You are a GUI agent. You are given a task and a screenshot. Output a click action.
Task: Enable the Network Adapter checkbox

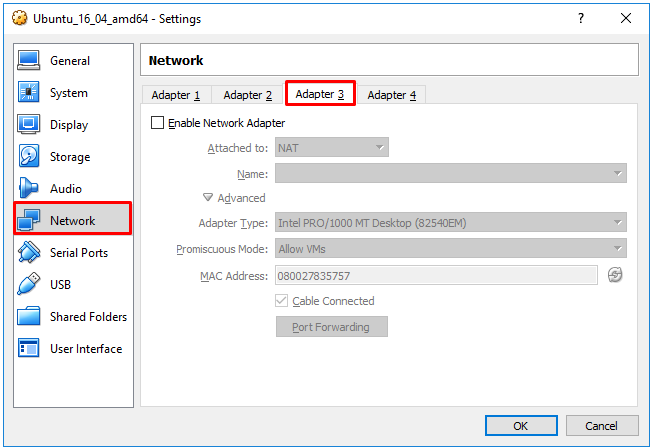tap(157, 123)
